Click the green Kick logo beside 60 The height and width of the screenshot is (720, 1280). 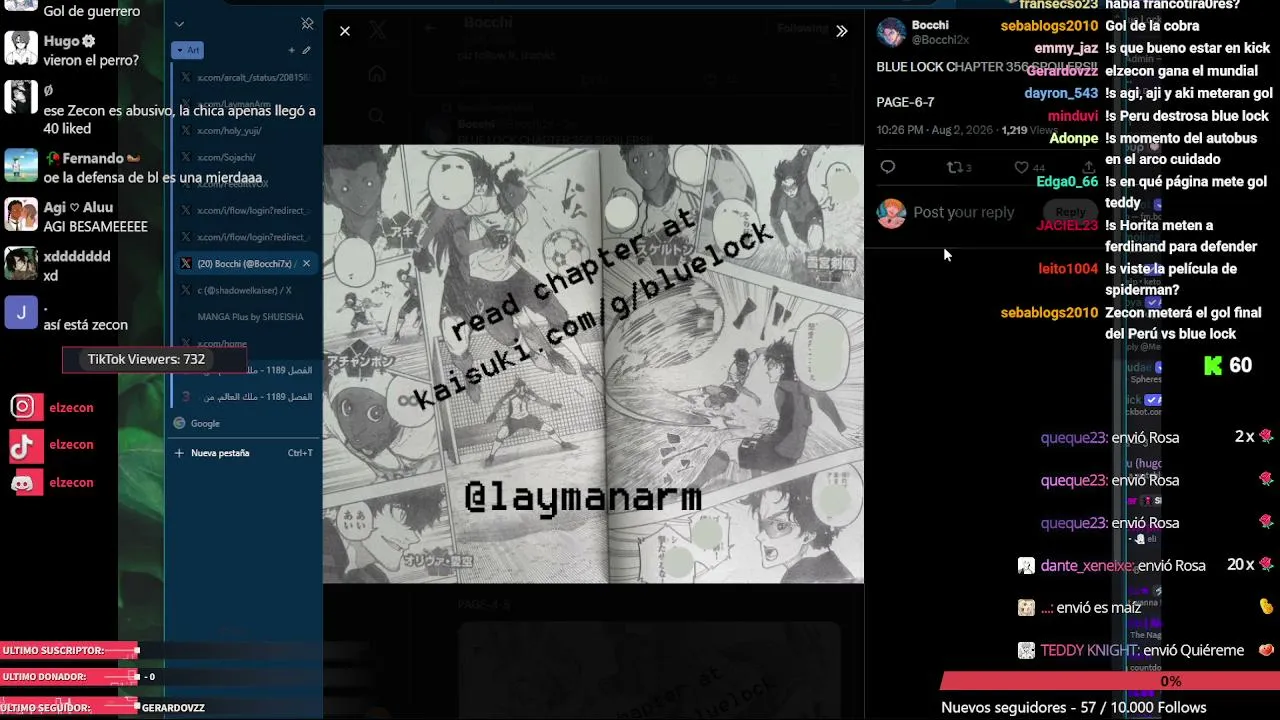coord(1213,366)
